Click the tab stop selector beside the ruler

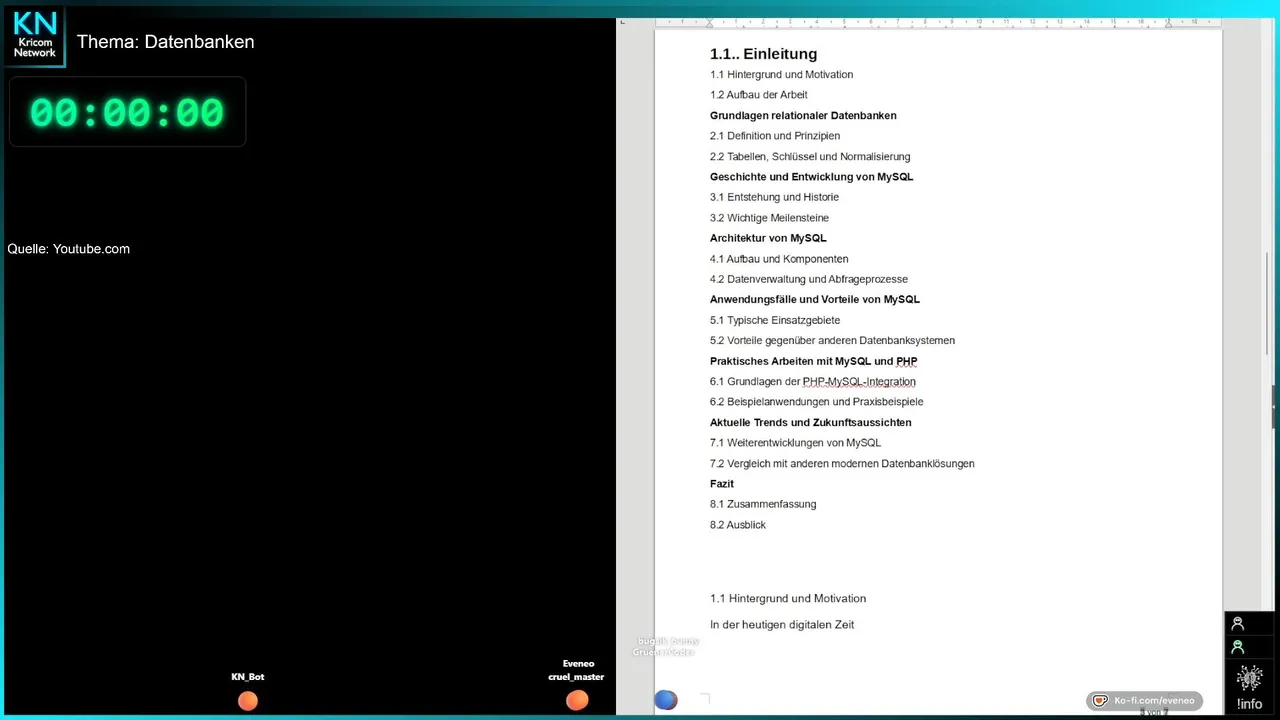(x=623, y=22)
